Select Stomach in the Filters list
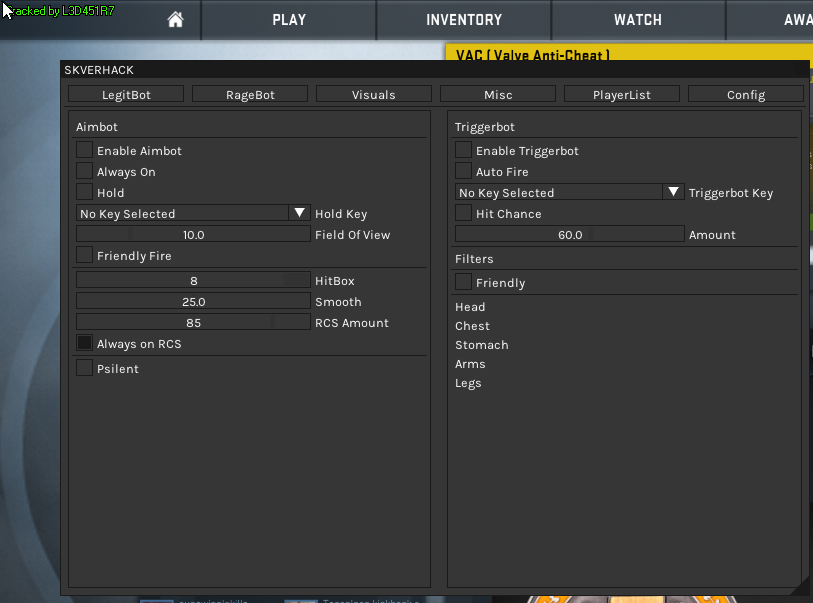 point(482,345)
